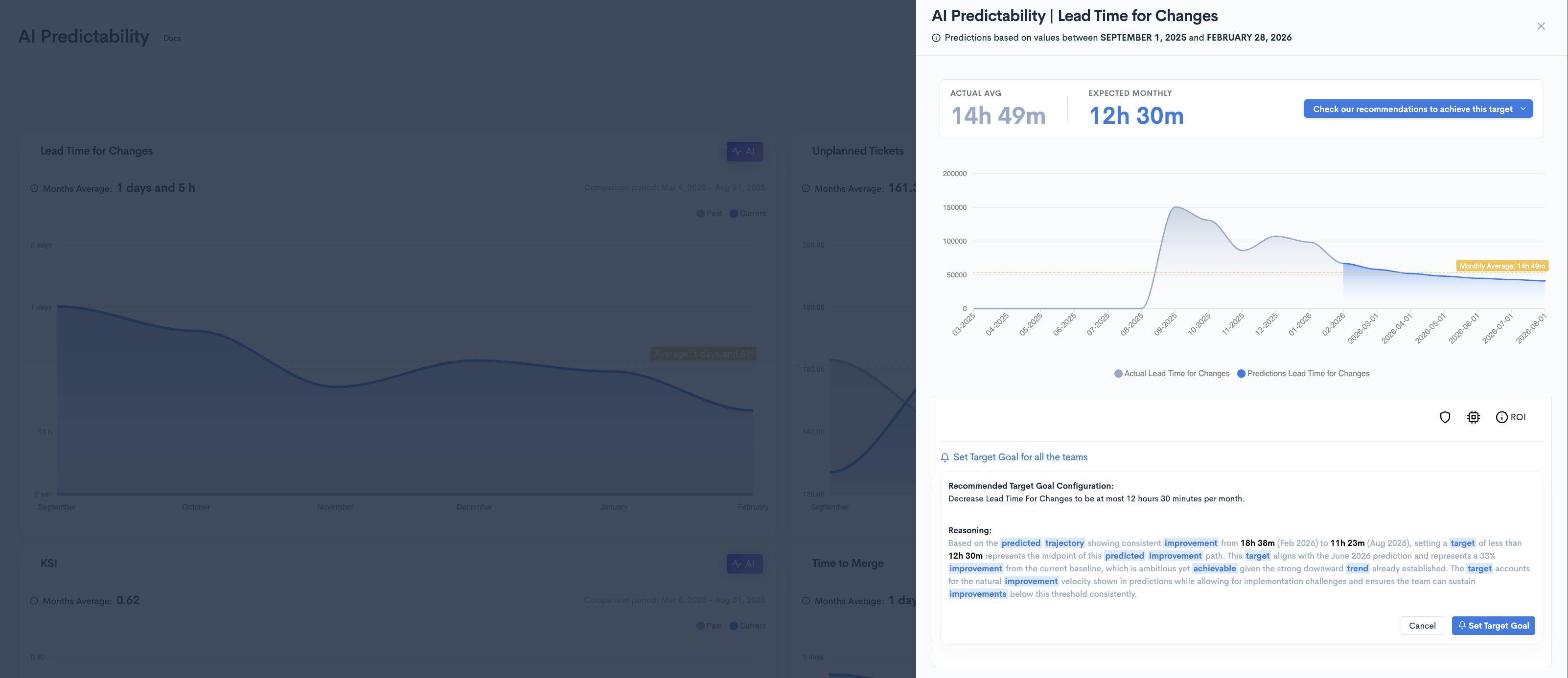The image size is (1568, 678).
Task: Click the bell icon next to Set Target Goal heading
Action: [945, 458]
